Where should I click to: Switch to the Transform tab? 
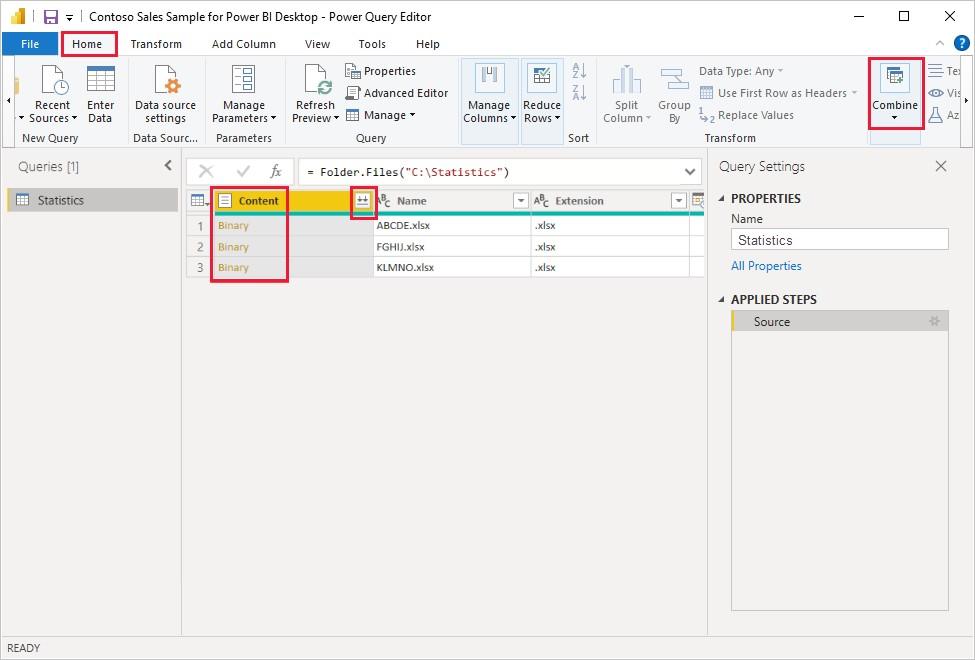click(156, 44)
